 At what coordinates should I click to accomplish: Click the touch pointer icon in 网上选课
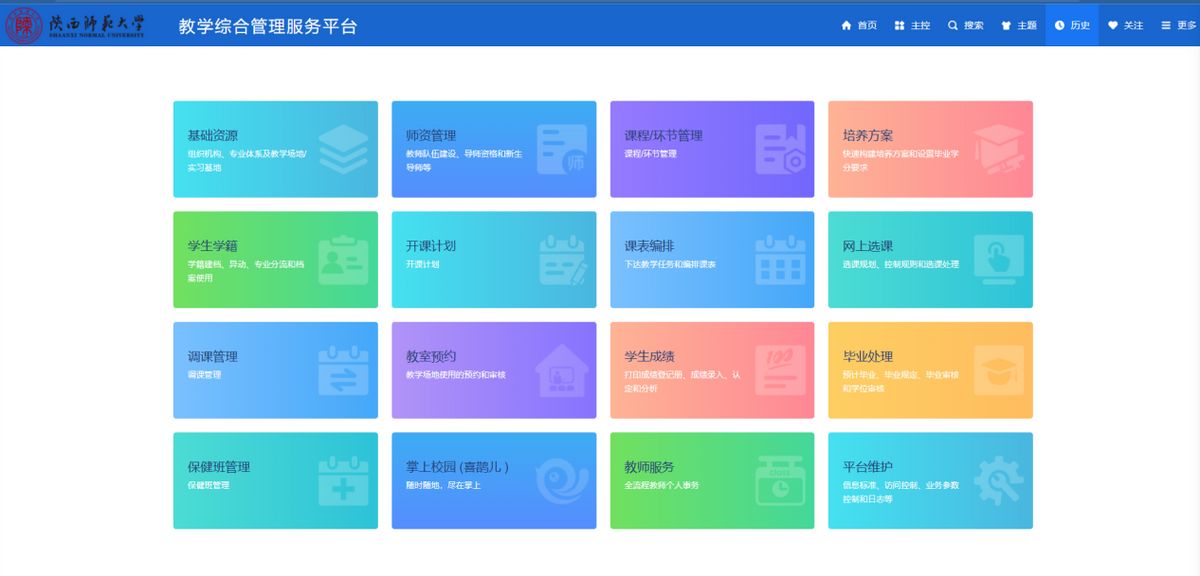[x=998, y=260]
